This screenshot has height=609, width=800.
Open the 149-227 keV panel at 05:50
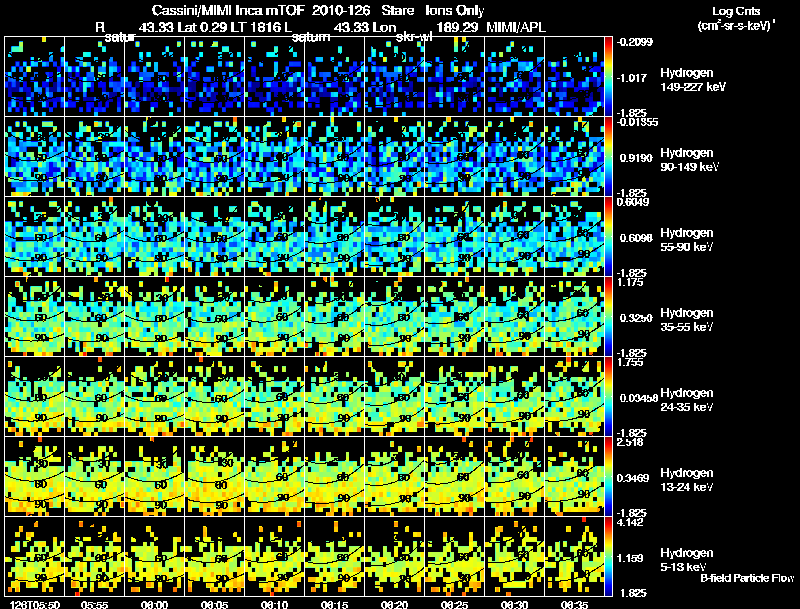click(x=35, y=76)
